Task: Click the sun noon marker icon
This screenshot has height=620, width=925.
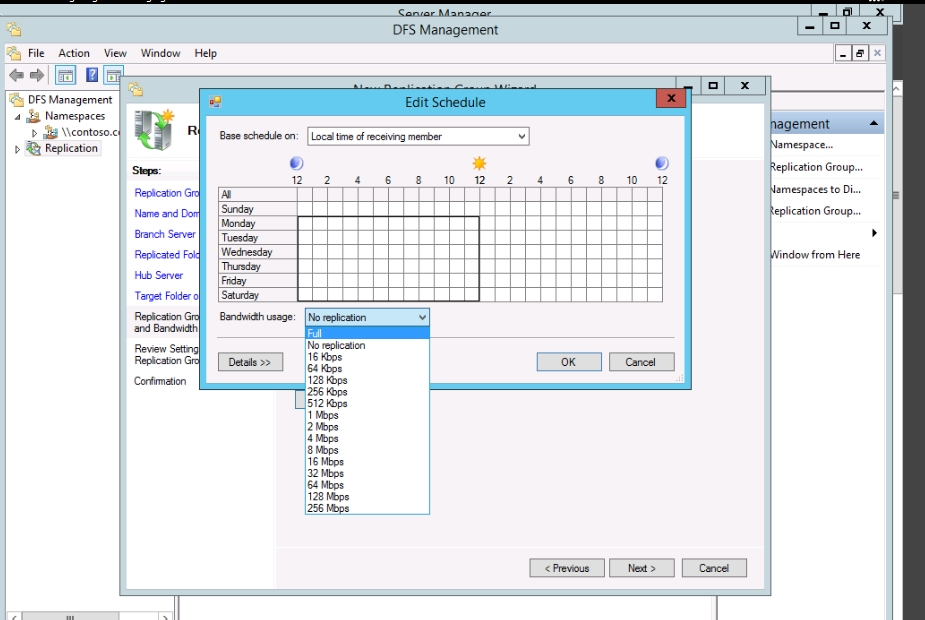Action: click(x=480, y=163)
